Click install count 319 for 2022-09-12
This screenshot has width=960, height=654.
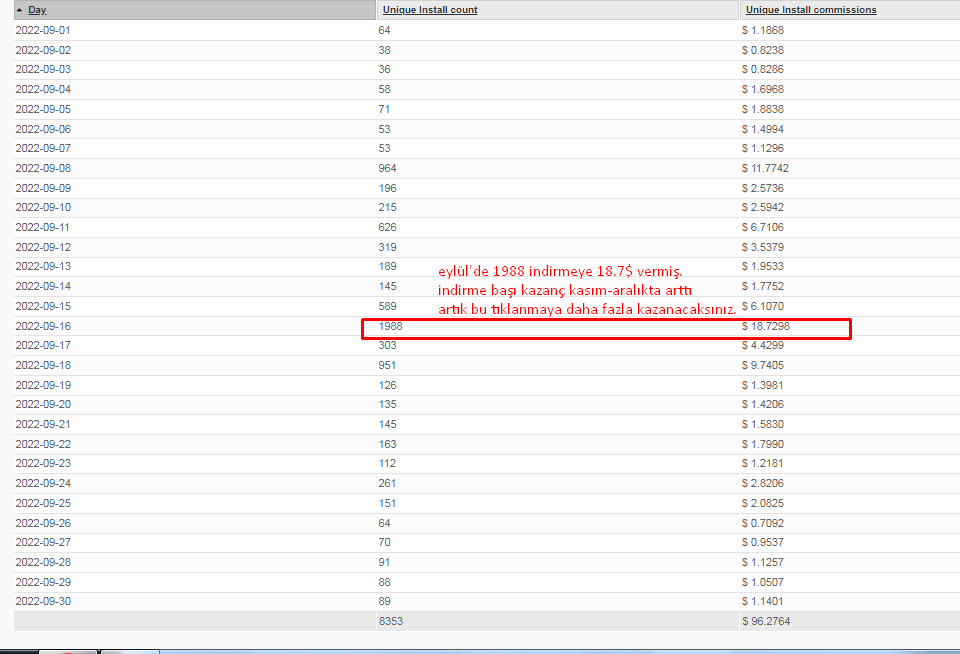[387, 247]
